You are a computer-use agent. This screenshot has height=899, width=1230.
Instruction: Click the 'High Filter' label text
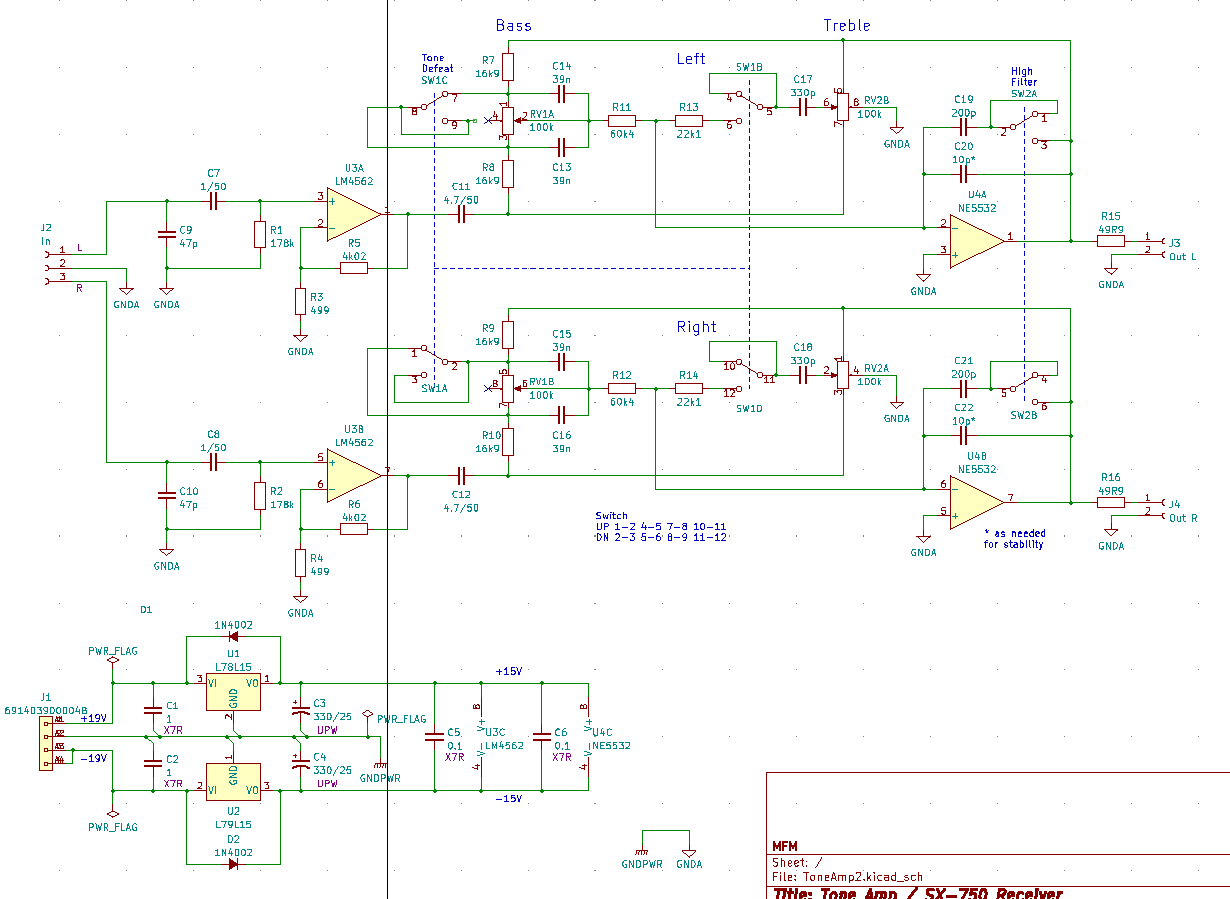point(1023,77)
